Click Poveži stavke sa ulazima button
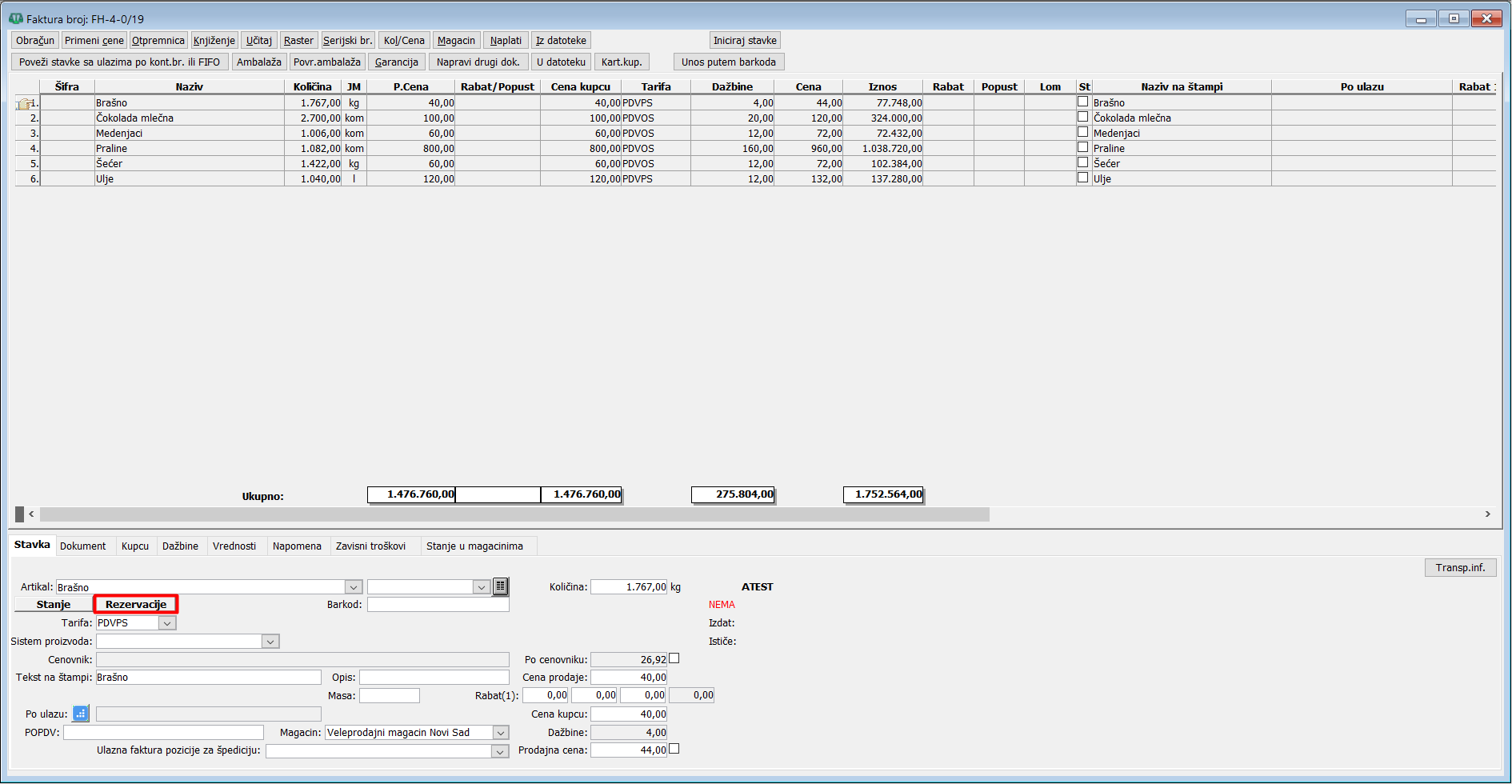The image size is (1512, 784). coord(120,62)
